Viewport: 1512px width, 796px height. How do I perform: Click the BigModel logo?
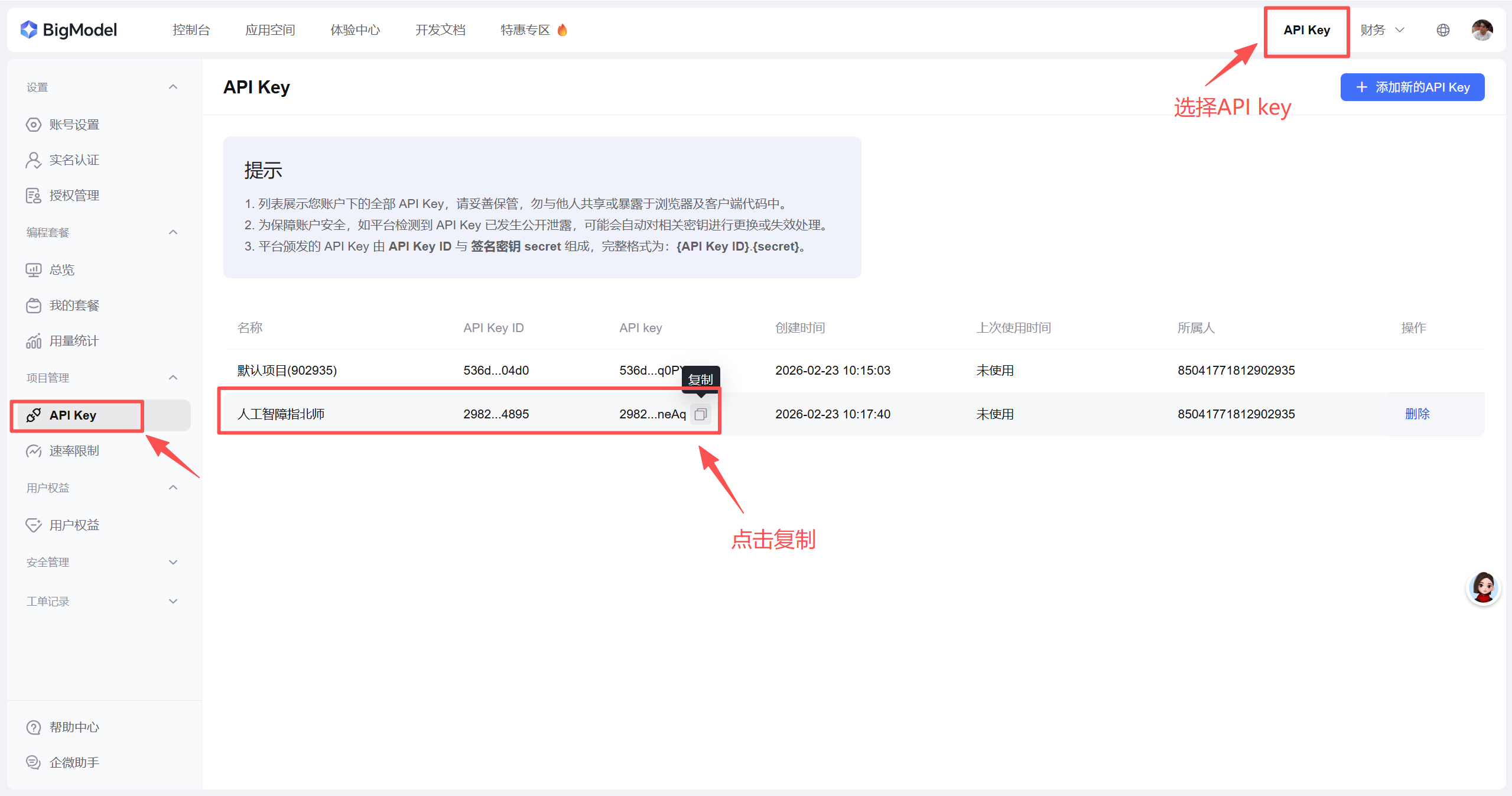(69, 30)
